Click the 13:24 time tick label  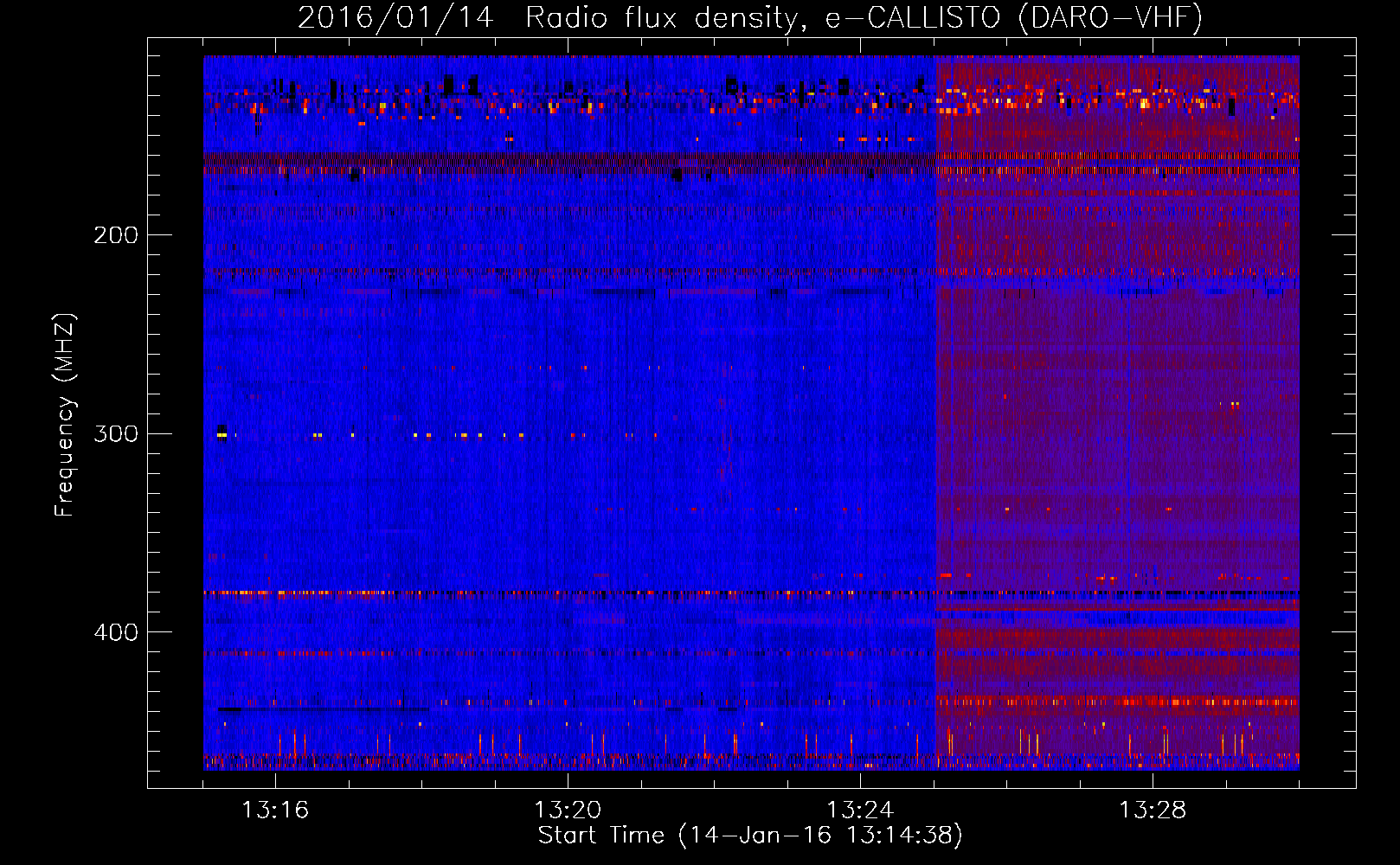[860, 810]
